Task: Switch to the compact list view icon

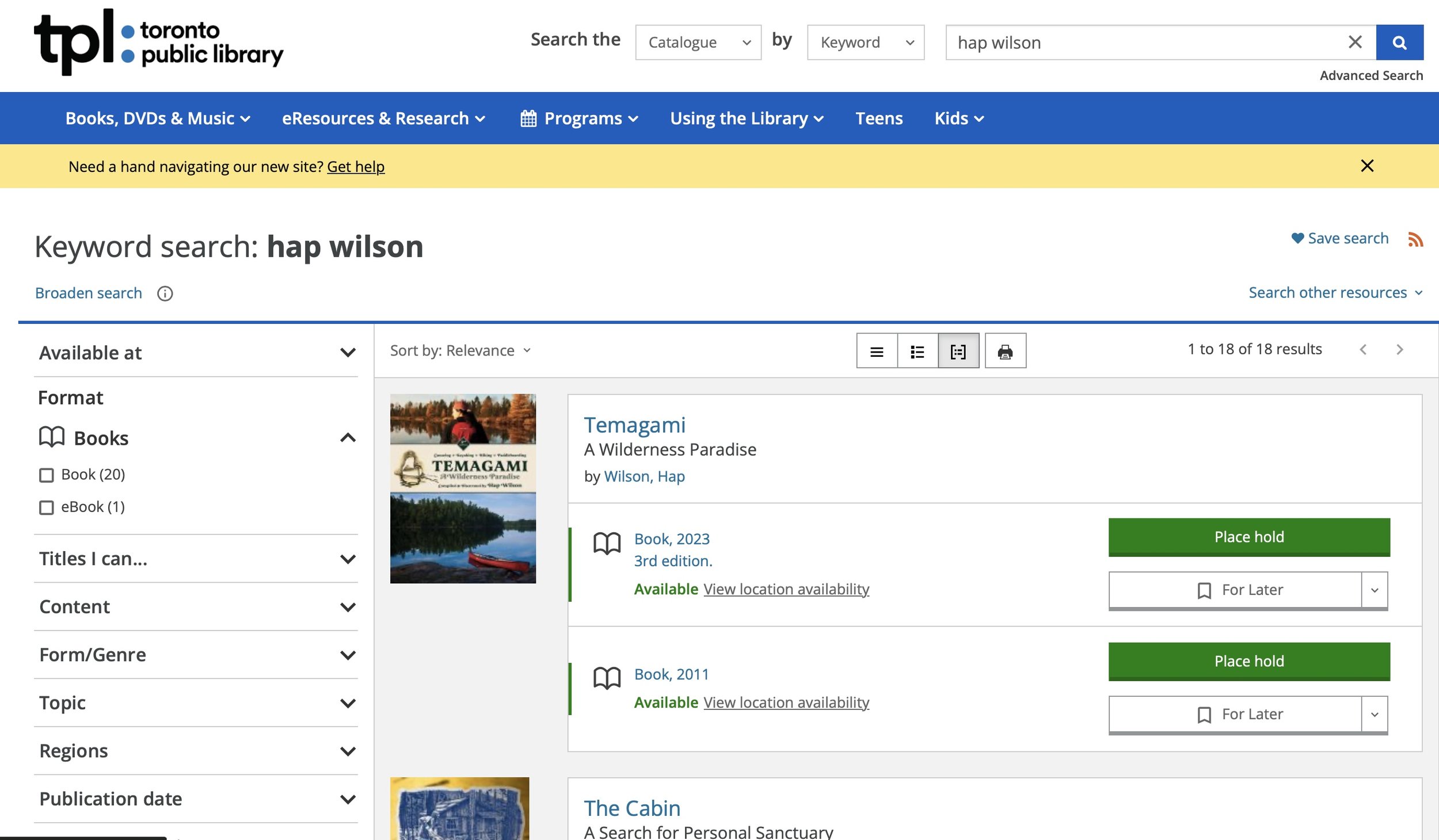Action: tap(877, 352)
